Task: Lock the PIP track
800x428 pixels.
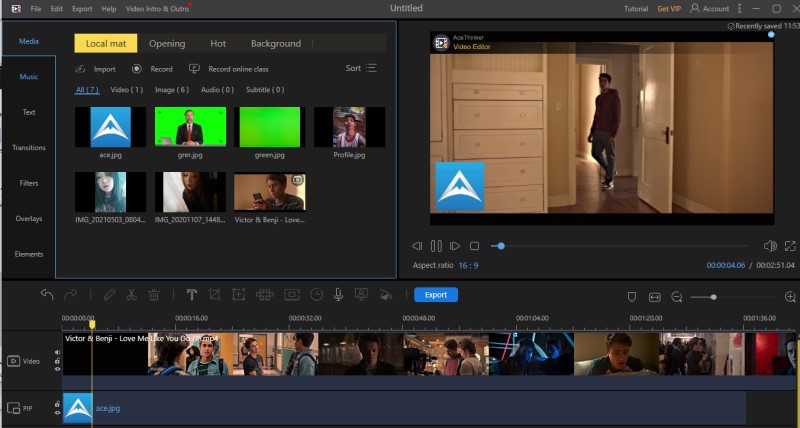Action: 57,404
